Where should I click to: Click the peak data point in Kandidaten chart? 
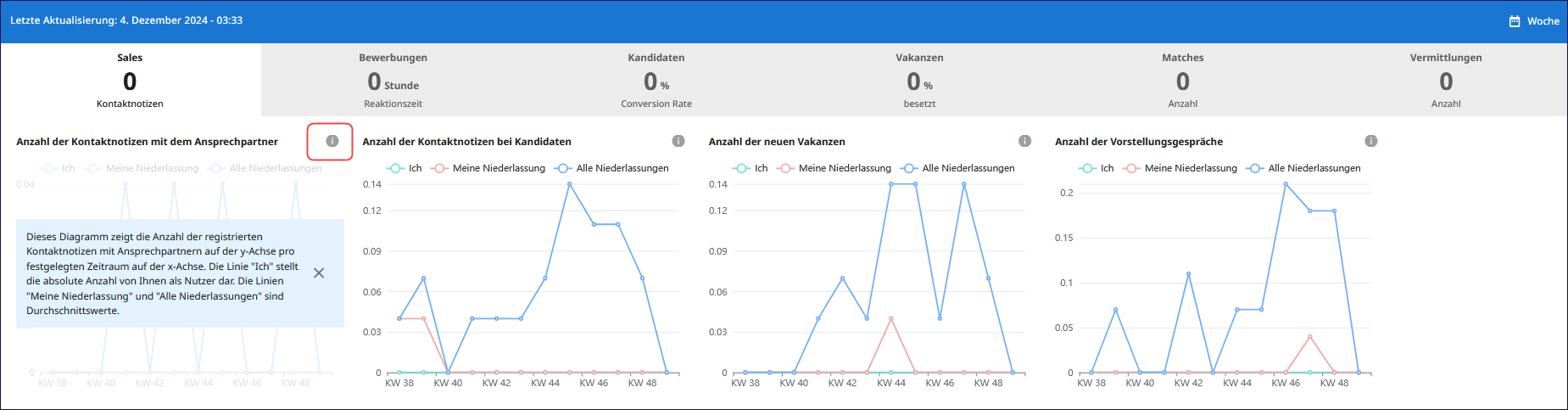point(569,184)
